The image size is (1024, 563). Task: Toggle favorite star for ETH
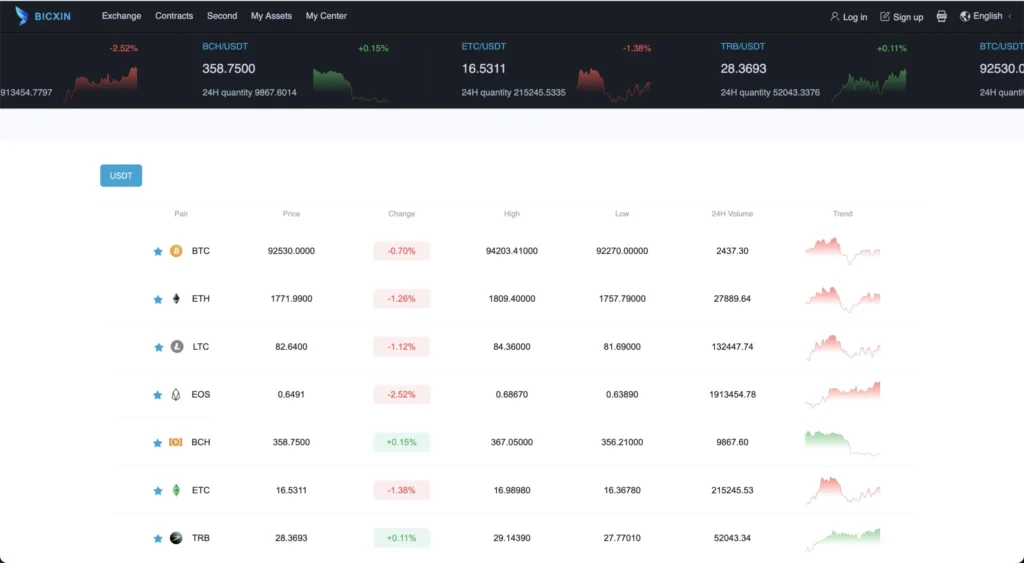point(157,299)
